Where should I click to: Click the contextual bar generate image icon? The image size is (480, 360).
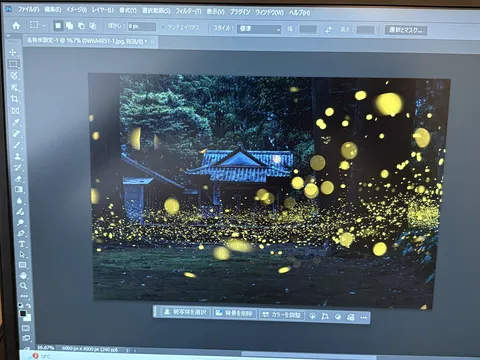(312, 316)
